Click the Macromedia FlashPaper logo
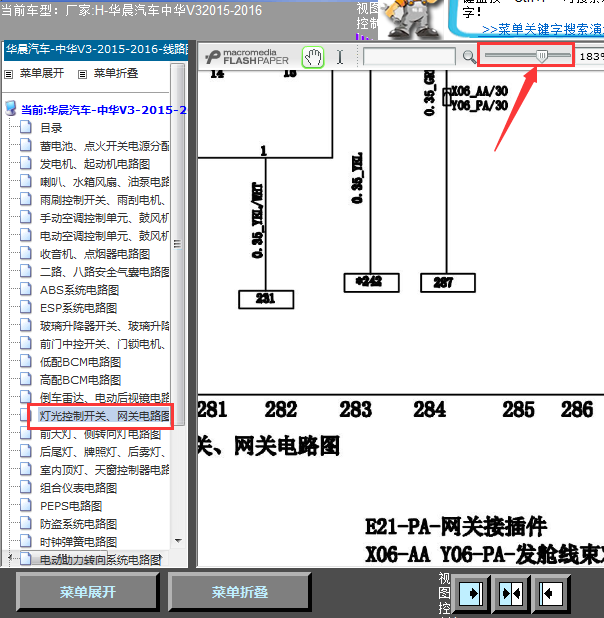The width and height of the screenshot is (604, 618). 247,58
